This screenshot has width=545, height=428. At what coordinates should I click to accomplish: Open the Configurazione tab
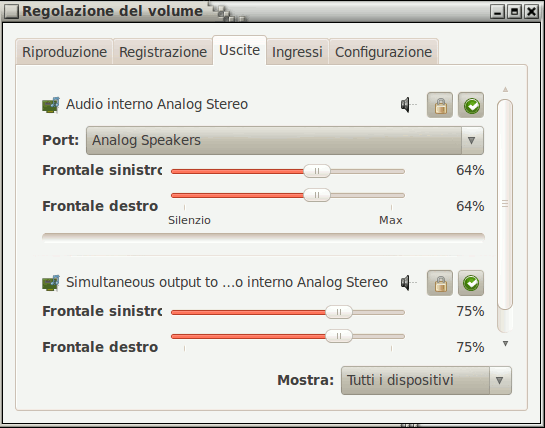pos(383,52)
